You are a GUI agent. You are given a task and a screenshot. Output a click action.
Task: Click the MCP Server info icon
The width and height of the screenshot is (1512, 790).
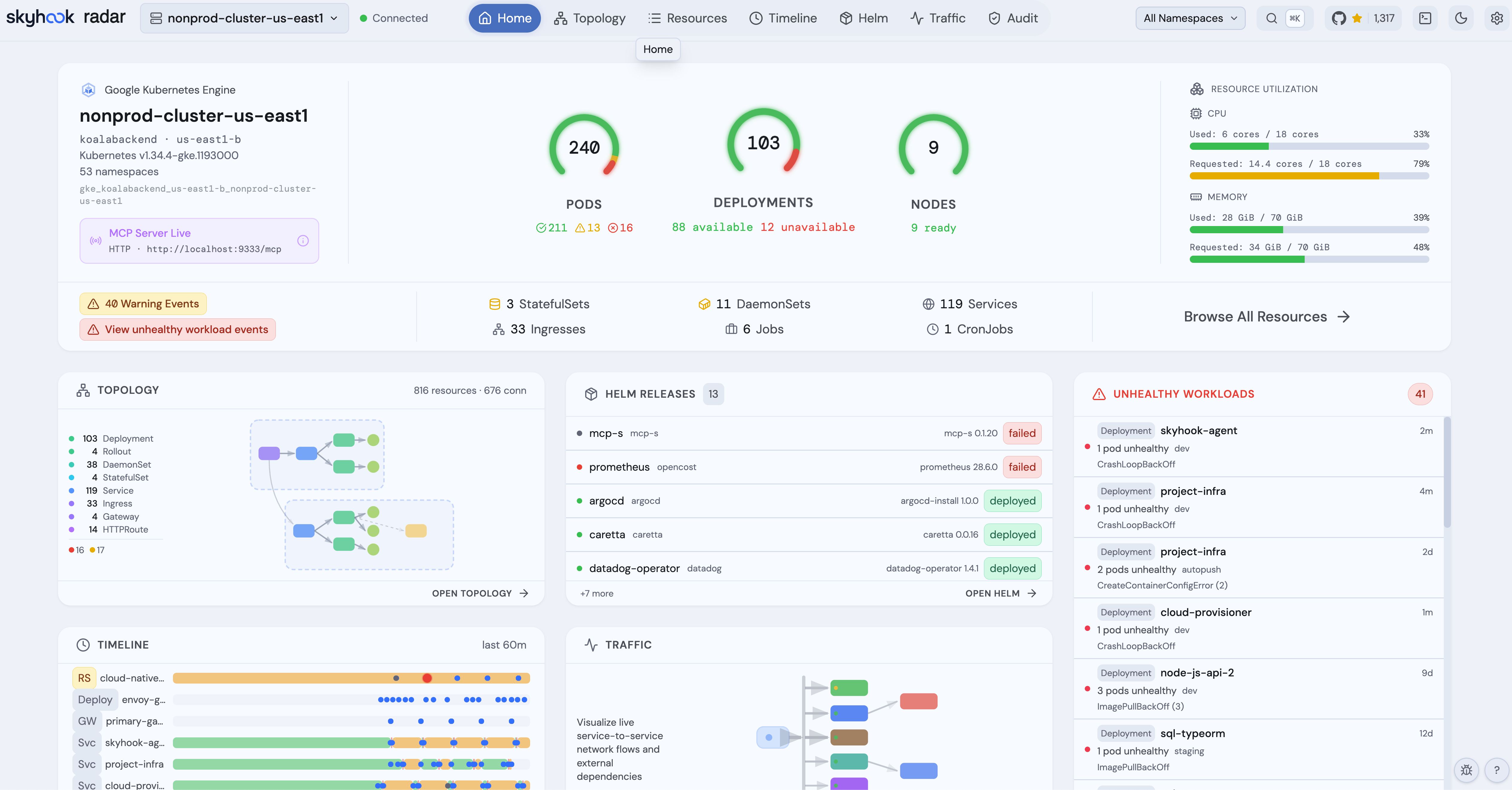[x=303, y=240]
